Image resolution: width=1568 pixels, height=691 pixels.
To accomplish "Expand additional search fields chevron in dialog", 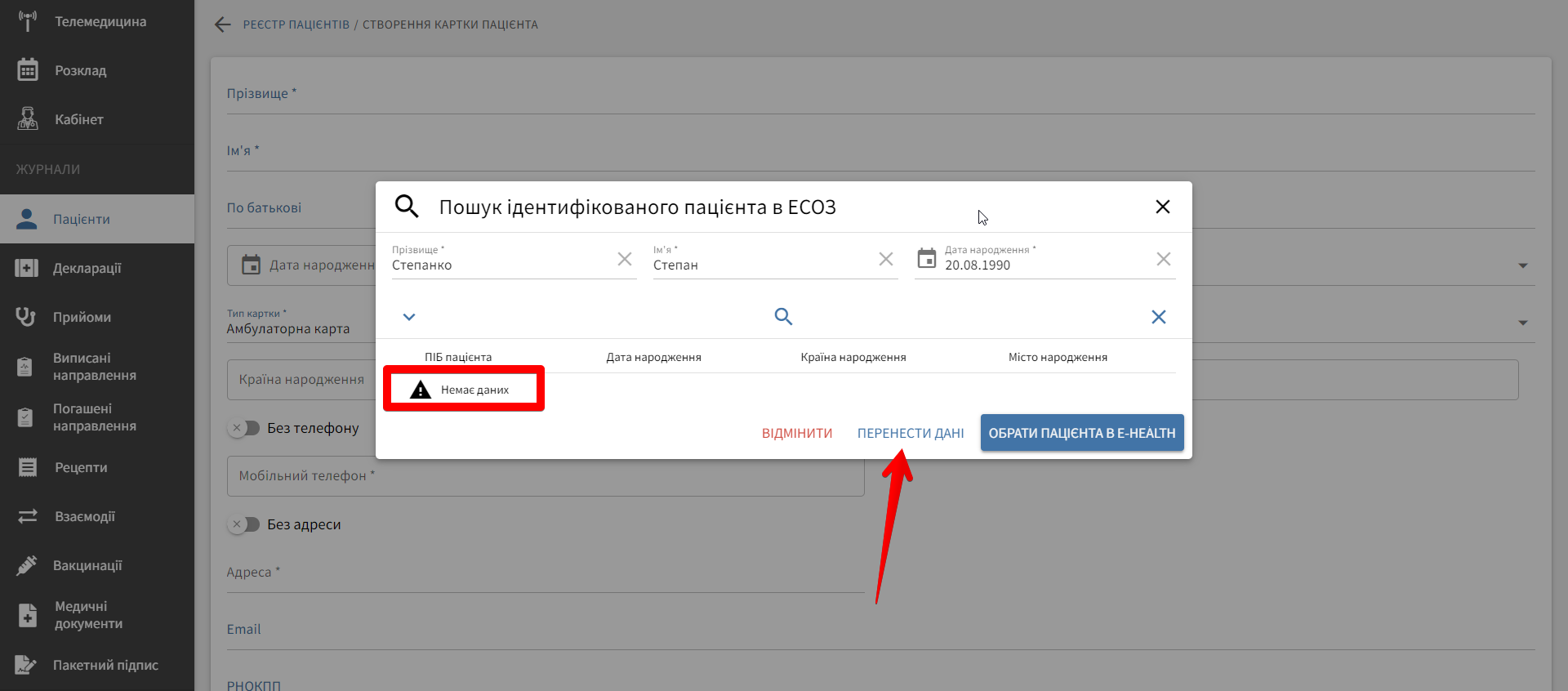I will (409, 317).
